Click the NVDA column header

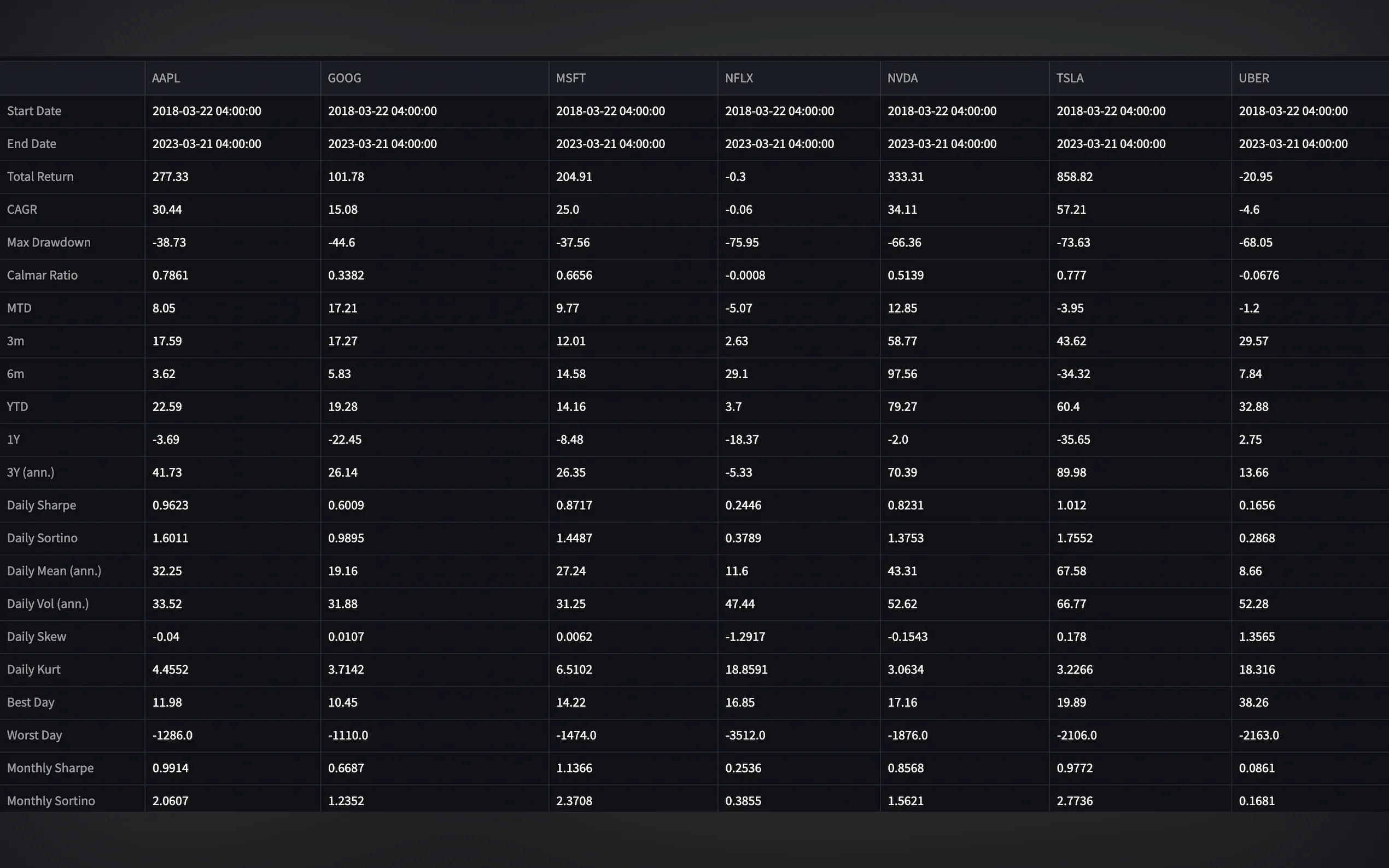(x=902, y=78)
